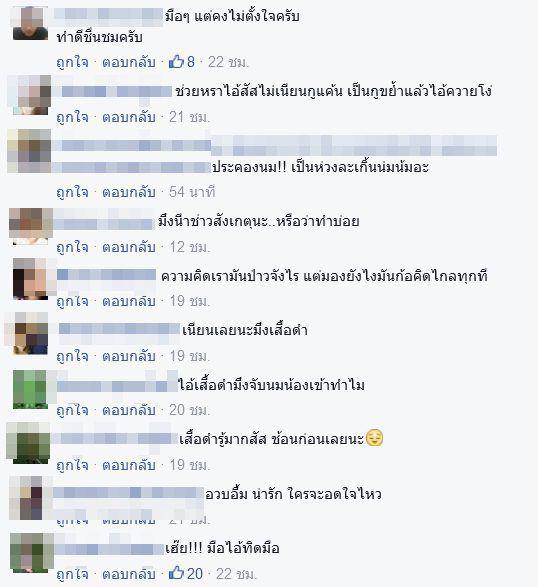Click the 54 นาที timestamp
Screen dimensions: 538x587
pos(192,192)
